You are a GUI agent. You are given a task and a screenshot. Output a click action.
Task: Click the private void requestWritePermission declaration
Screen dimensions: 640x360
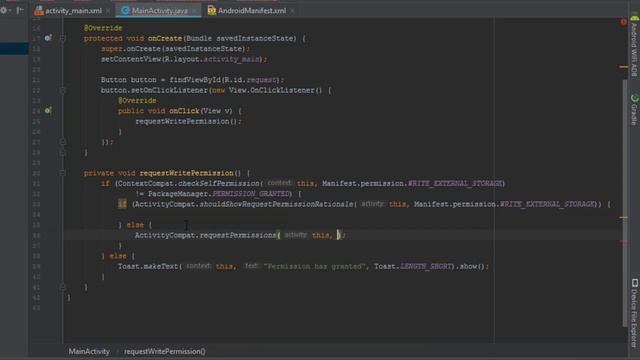tap(162, 173)
